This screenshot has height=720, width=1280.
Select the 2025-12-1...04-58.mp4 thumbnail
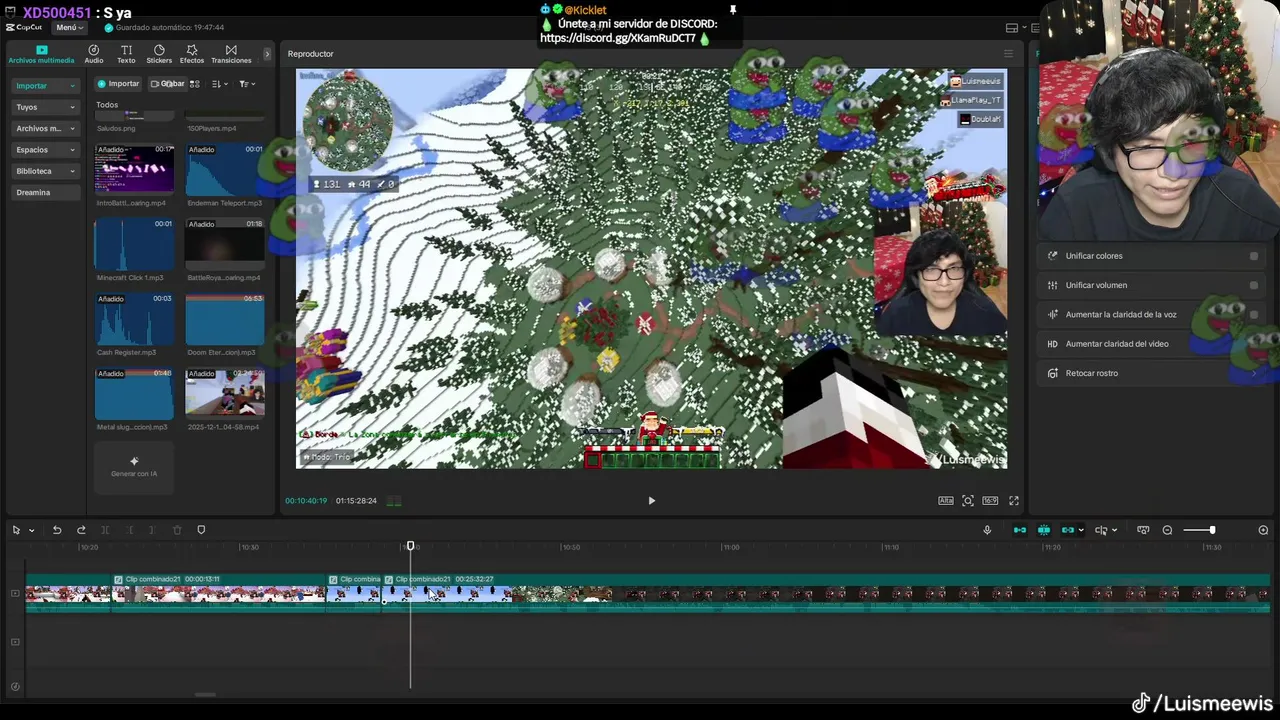coord(225,393)
